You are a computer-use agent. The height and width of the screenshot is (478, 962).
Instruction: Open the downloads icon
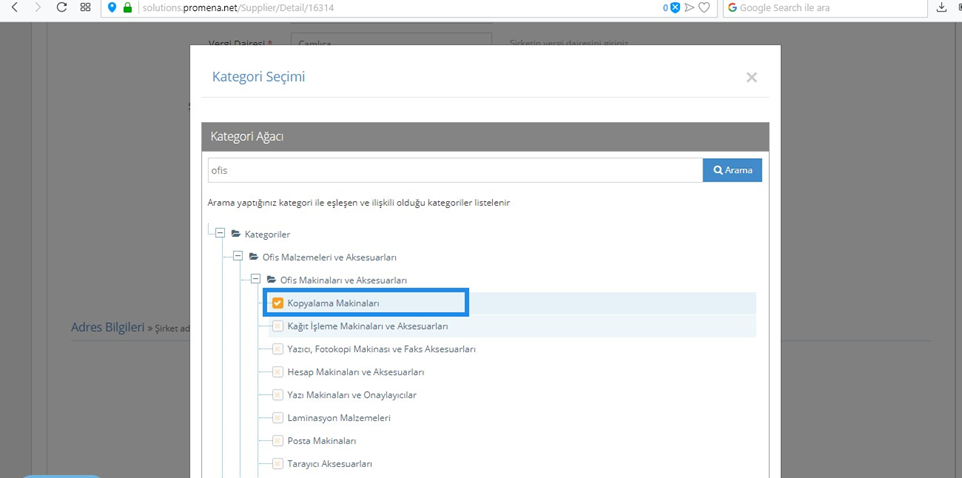(x=941, y=7)
